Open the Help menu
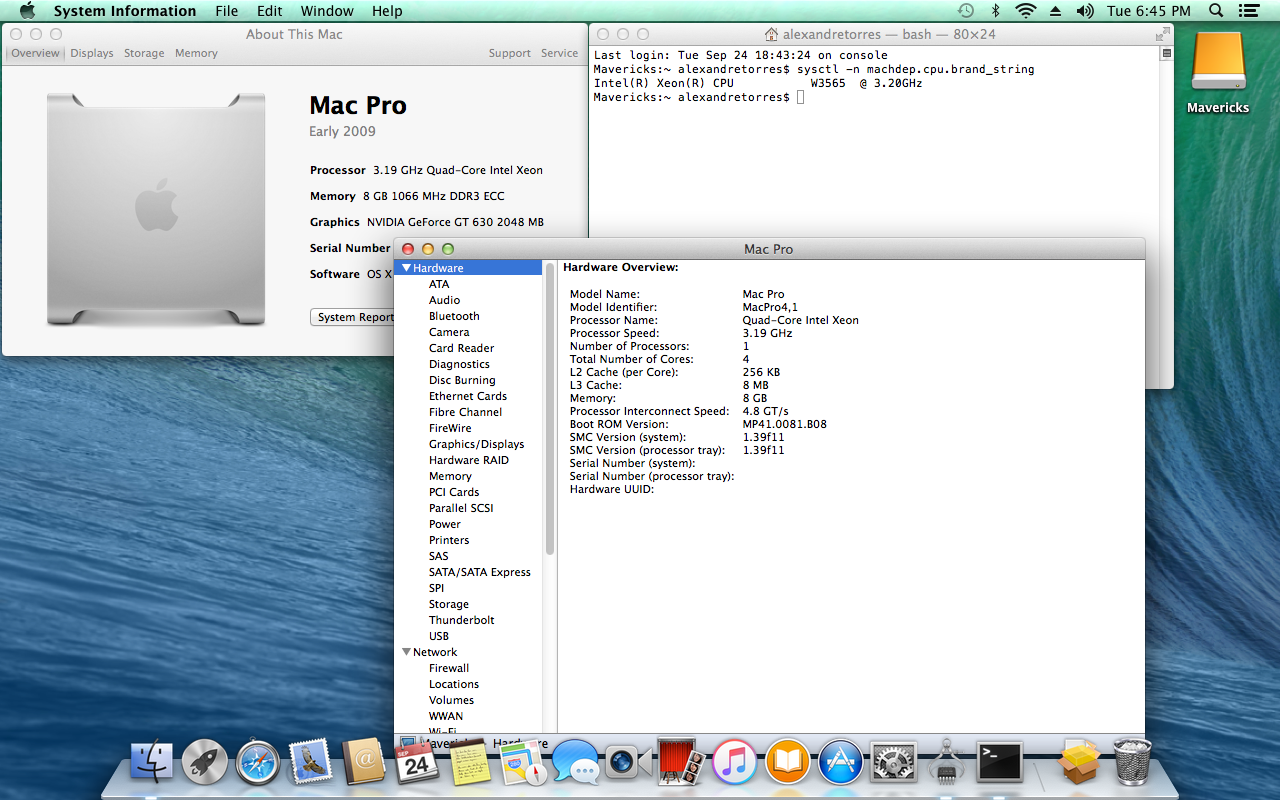 pyautogui.click(x=387, y=11)
